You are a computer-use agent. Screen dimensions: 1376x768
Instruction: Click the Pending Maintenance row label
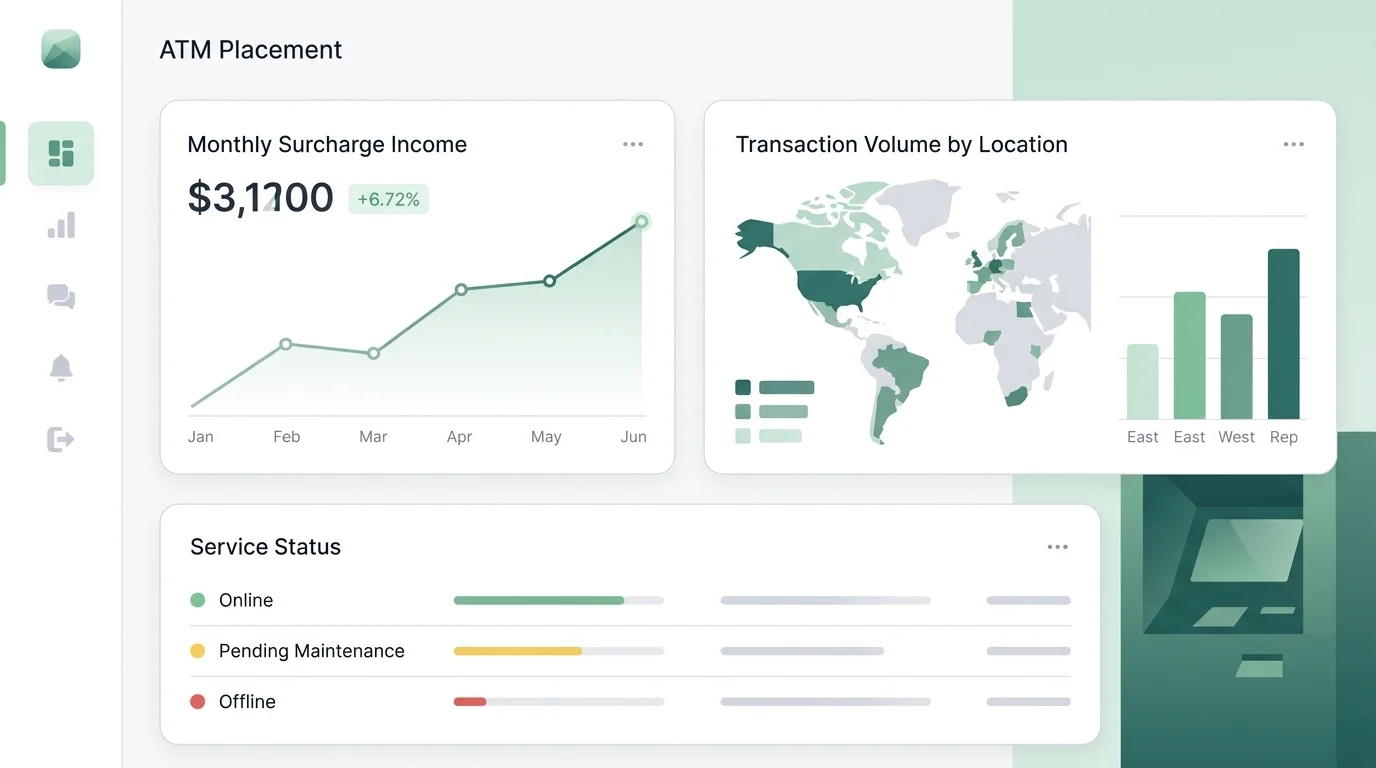tap(312, 651)
